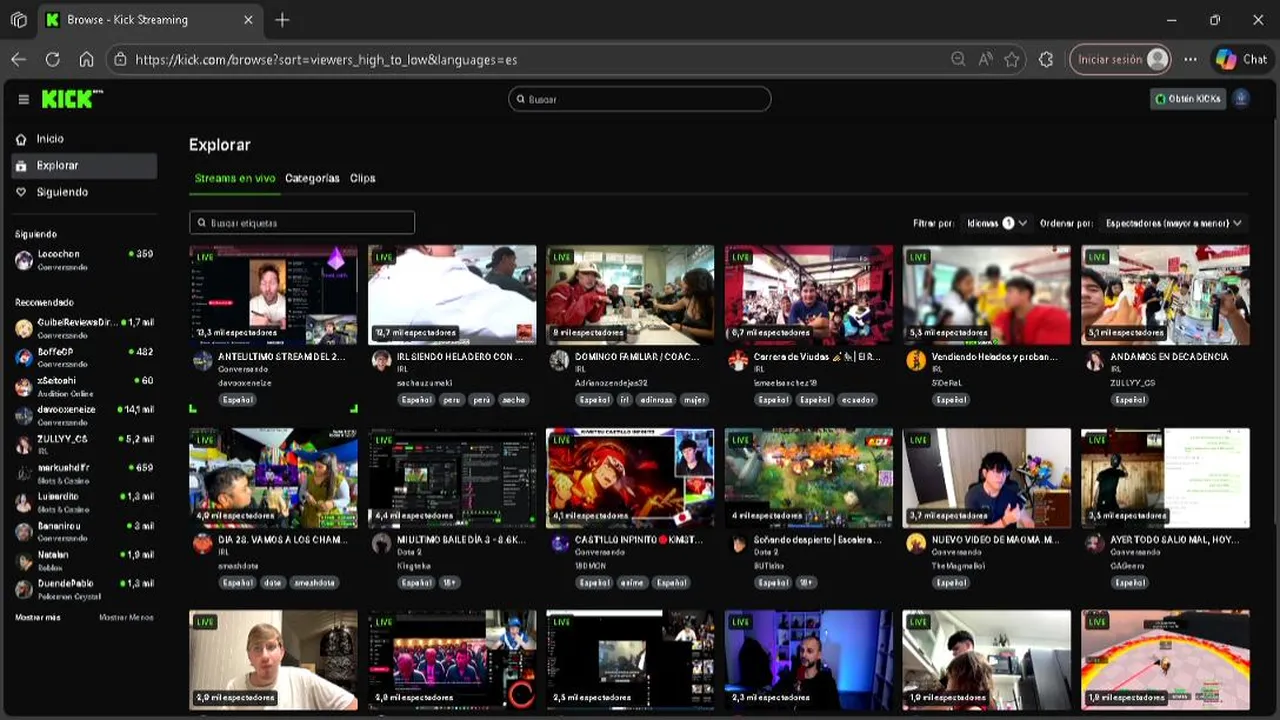Click Copilot Chat button
Image resolution: width=1280 pixels, height=720 pixels.
click(x=1241, y=59)
